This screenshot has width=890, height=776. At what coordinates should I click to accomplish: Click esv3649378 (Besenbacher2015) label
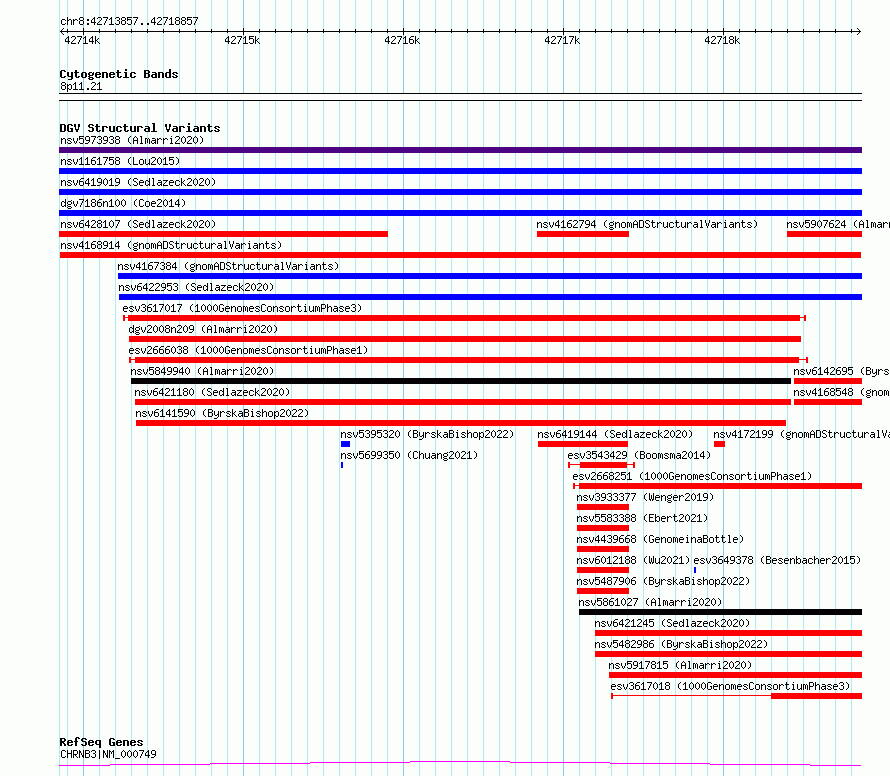click(777, 560)
